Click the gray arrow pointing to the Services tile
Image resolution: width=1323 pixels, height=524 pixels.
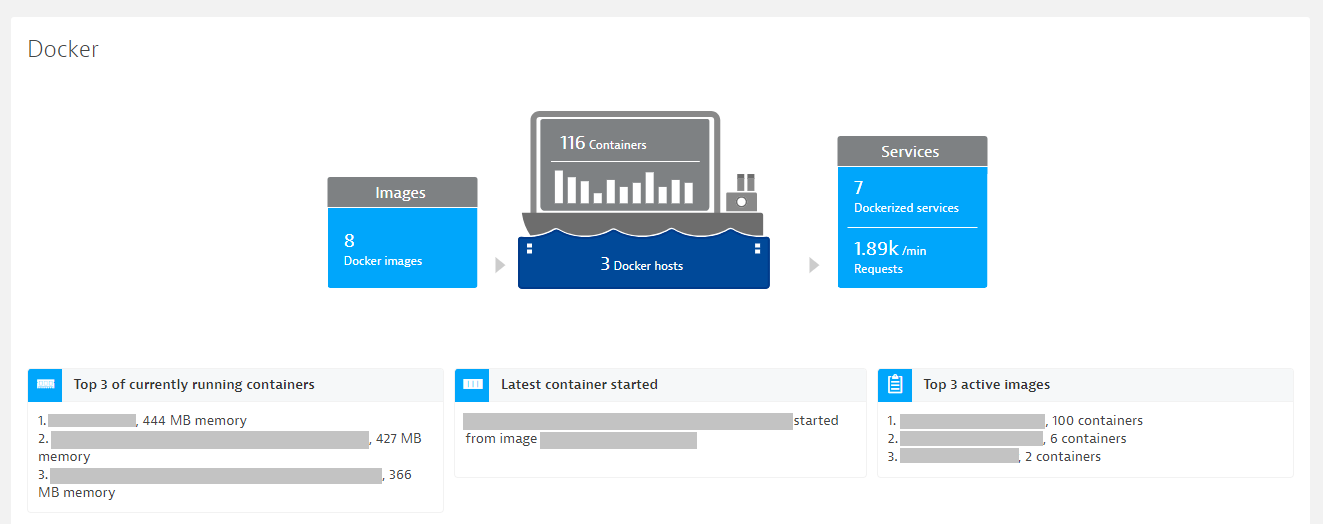tap(814, 265)
